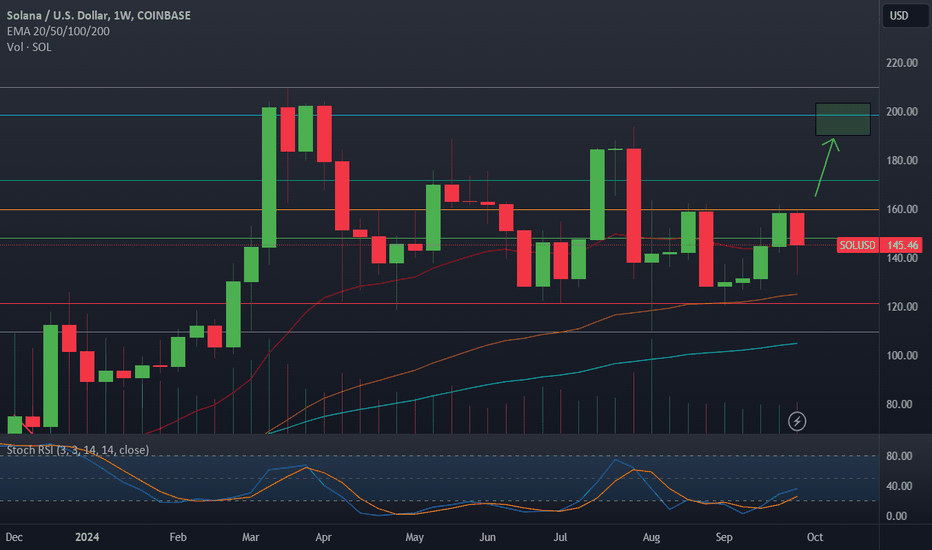The image size is (932, 550).
Task: Select the Solana / U.S. Dollar symbol title
Action: [x=99, y=15]
